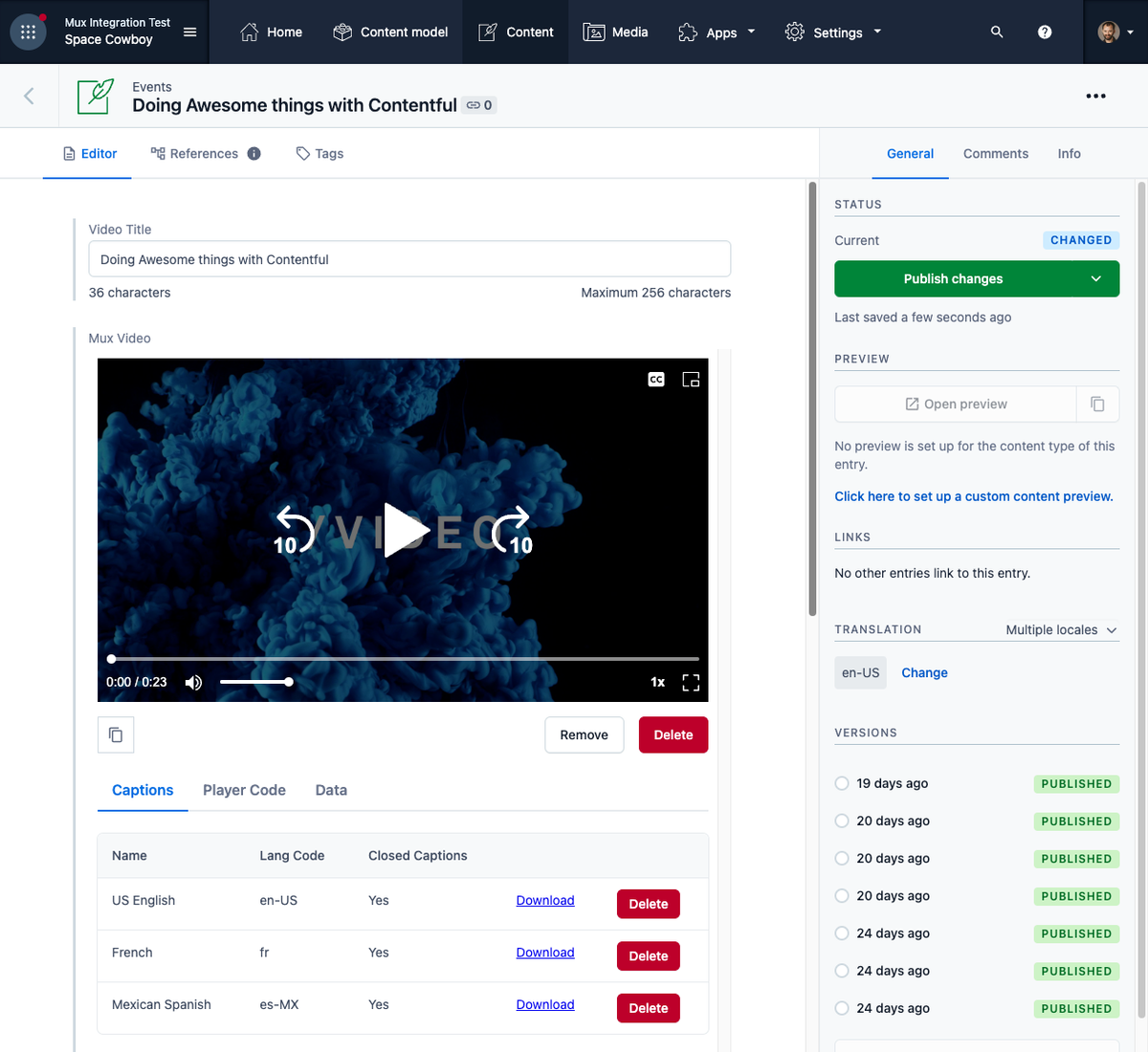The width and height of the screenshot is (1148, 1052).
Task: Open the search magnifier in top bar
Action: [x=997, y=32]
